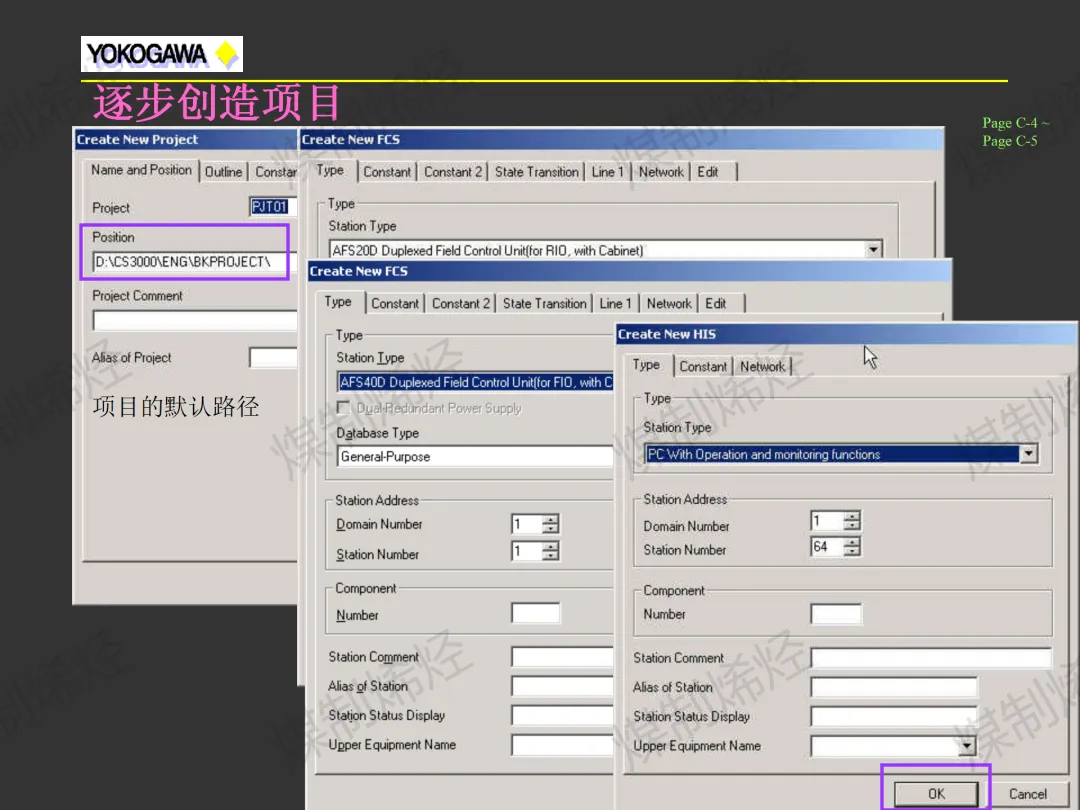Open AFS20D Station Type dropdown arrow

point(873,249)
